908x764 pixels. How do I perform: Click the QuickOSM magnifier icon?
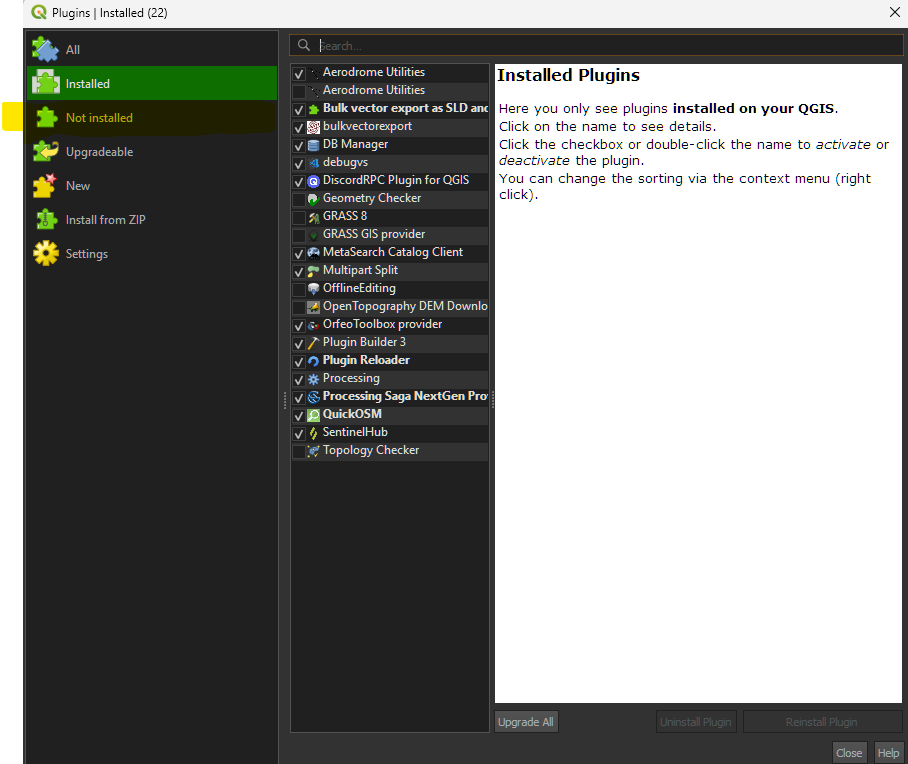click(314, 415)
